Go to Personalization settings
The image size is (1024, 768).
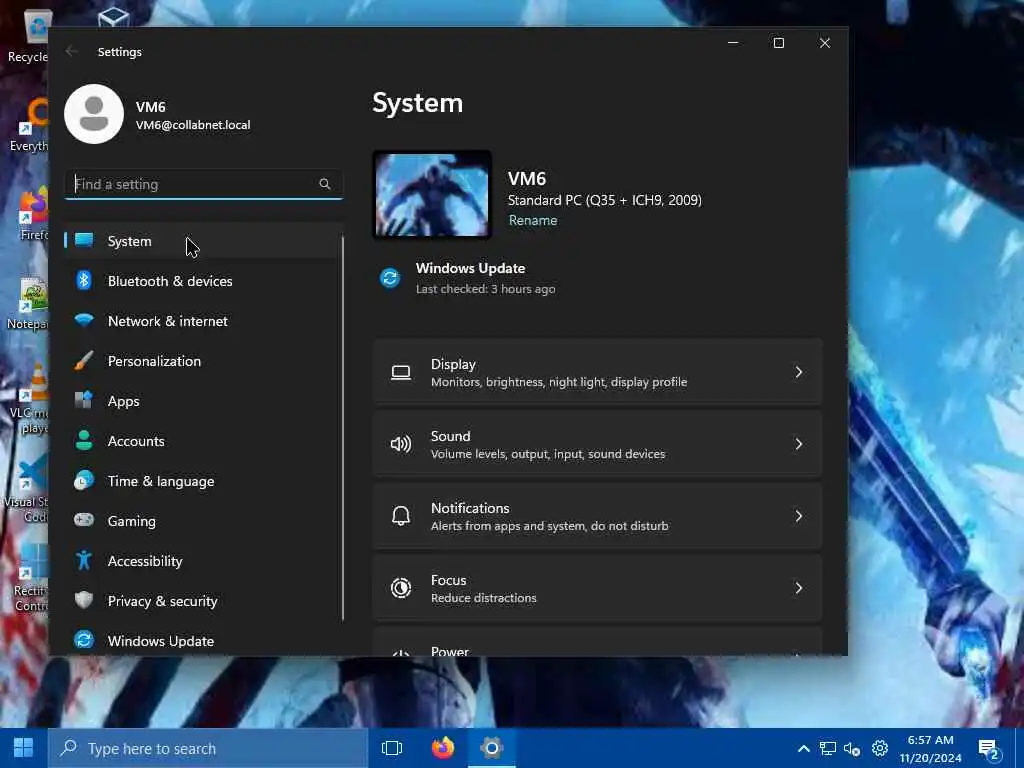coord(203,360)
